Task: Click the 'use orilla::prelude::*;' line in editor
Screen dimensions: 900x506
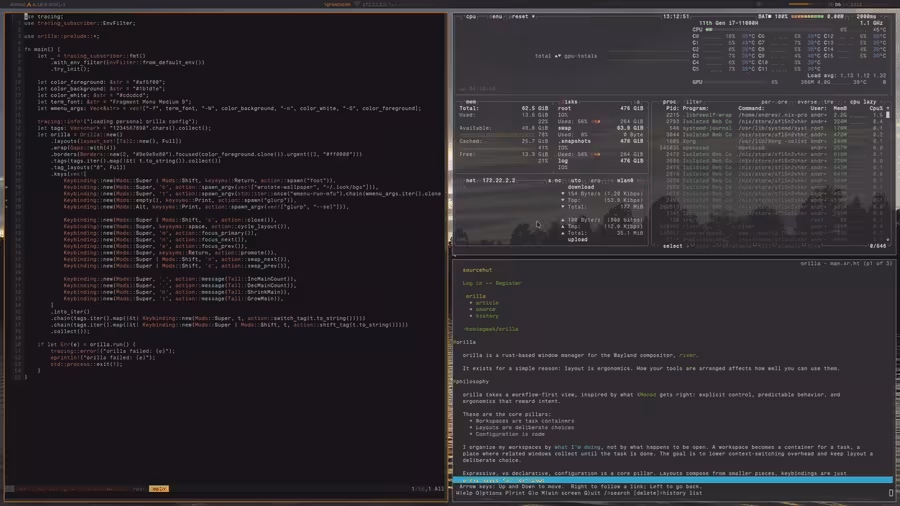Action: [x=61, y=36]
